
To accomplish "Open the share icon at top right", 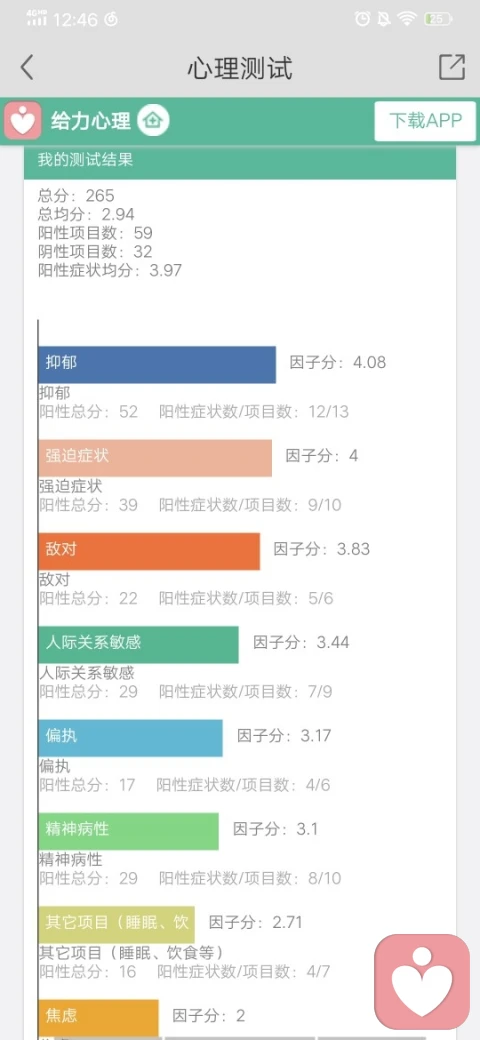I will pos(451,68).
